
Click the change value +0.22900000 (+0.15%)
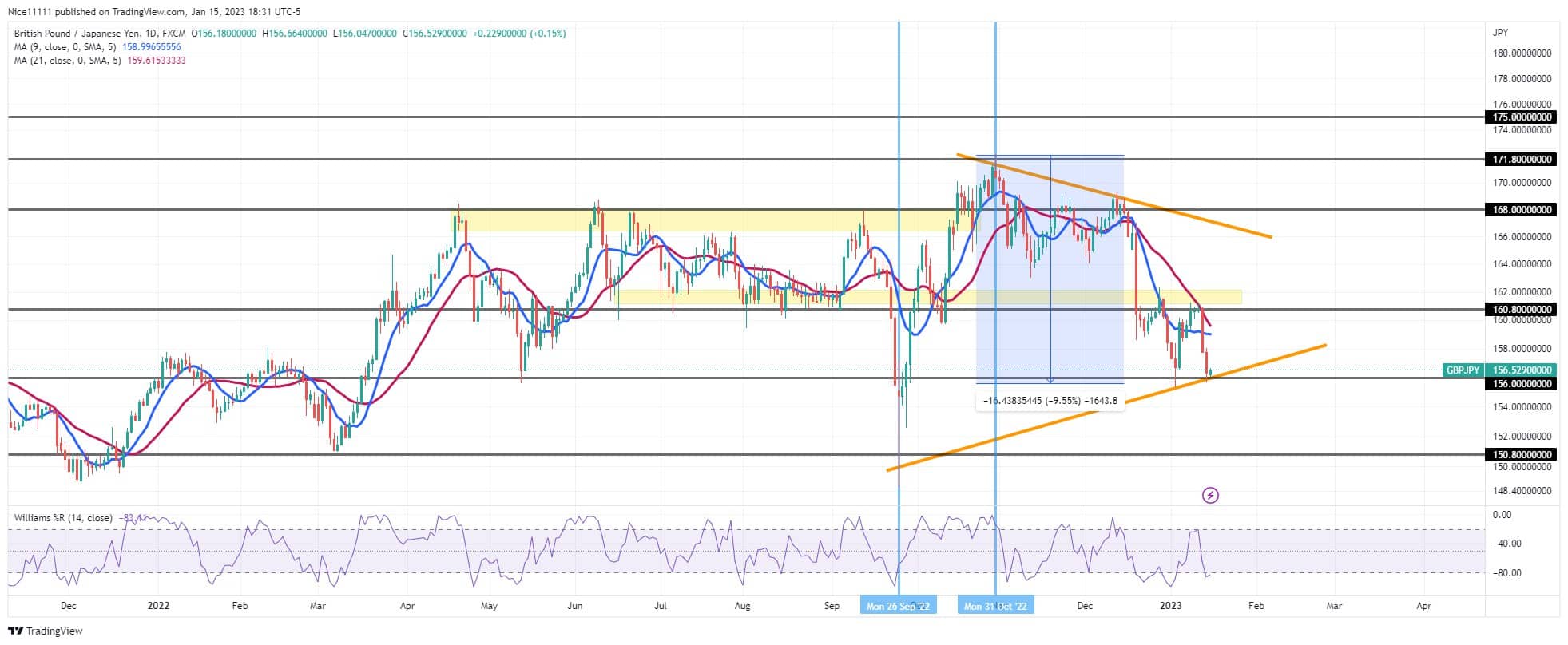[519, 34]
